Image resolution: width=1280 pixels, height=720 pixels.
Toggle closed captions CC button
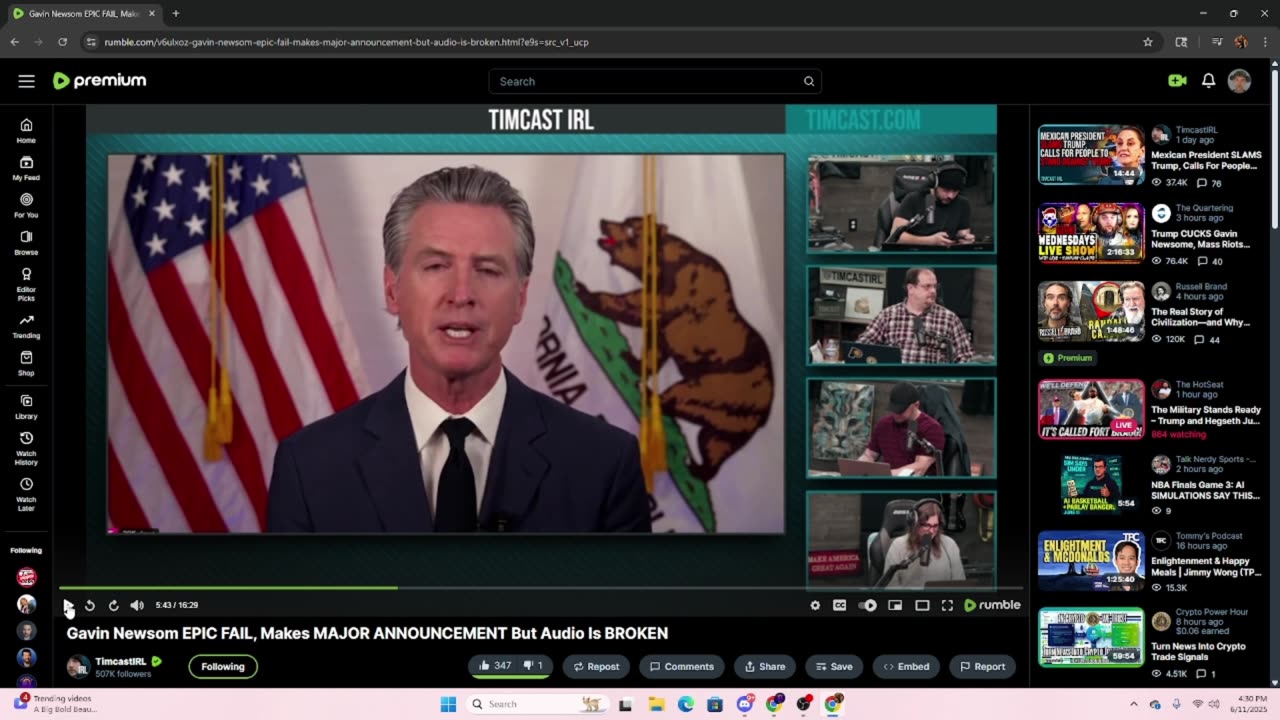[840, 605]
